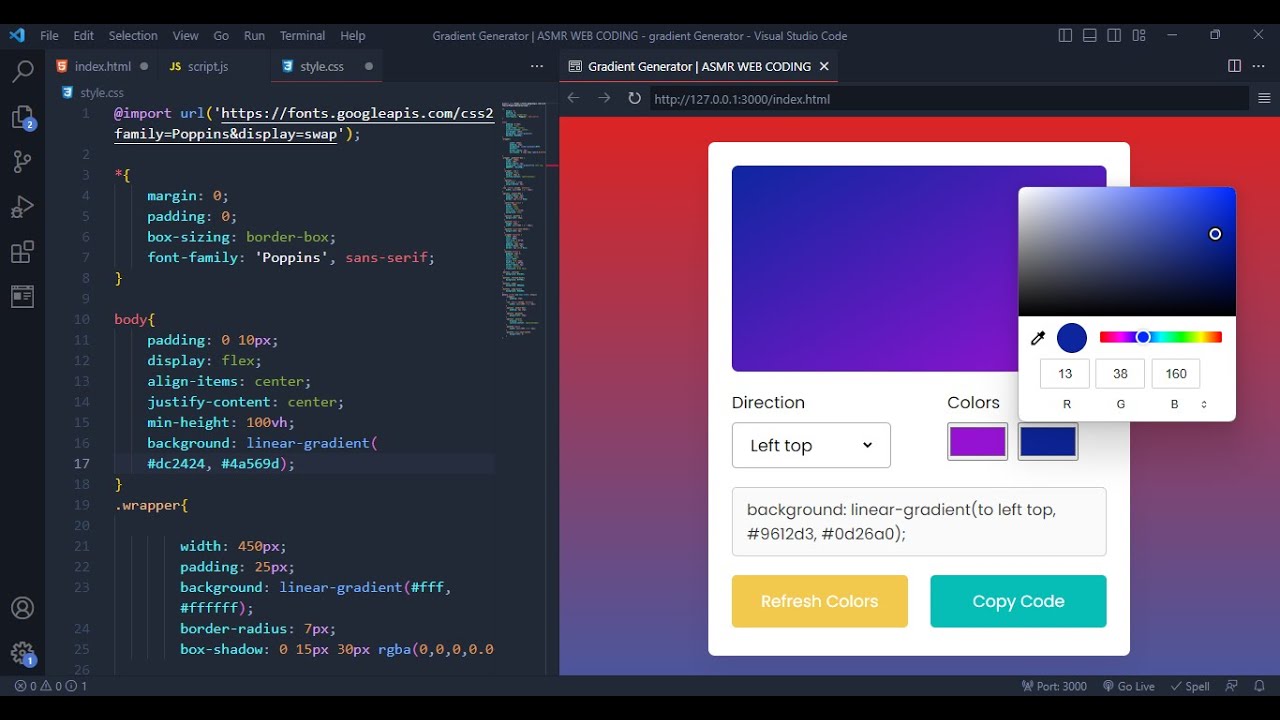Open the Terminal menu

pos(302,35)
